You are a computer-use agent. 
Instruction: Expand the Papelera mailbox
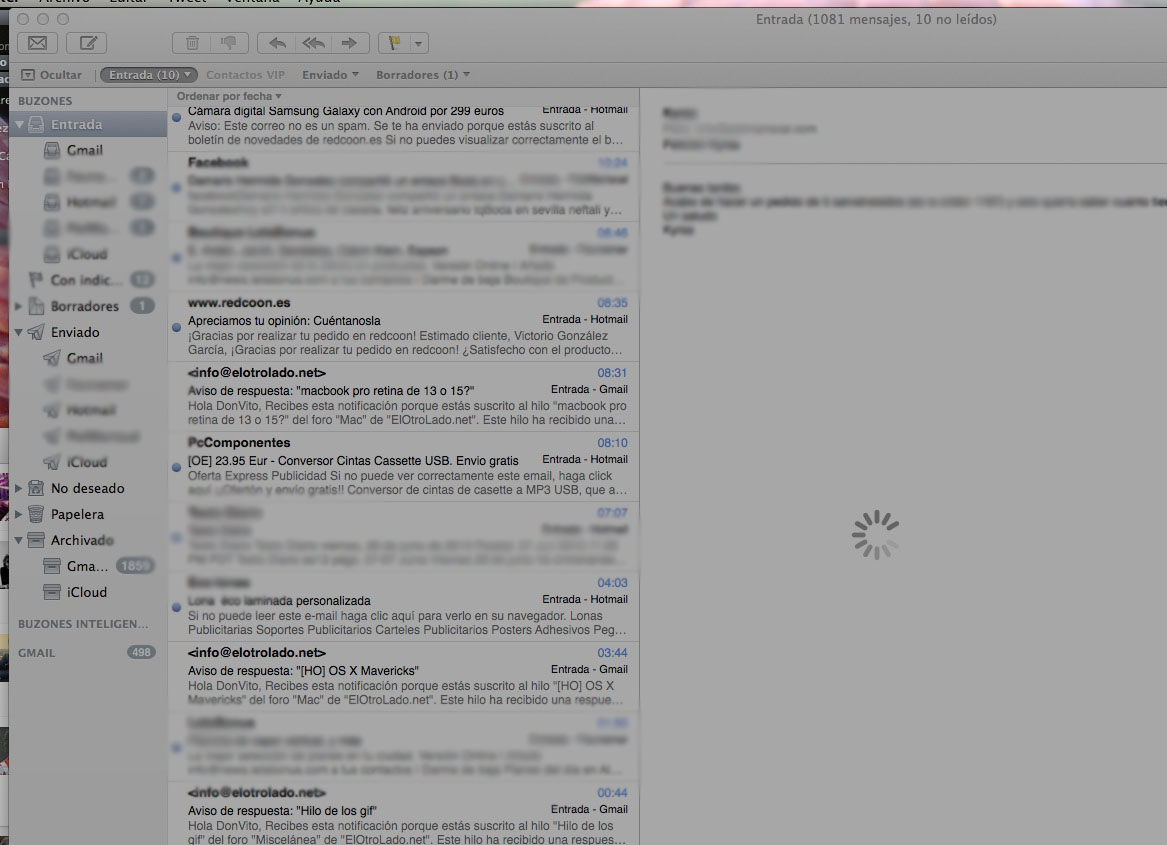click(x=18, y=514)
